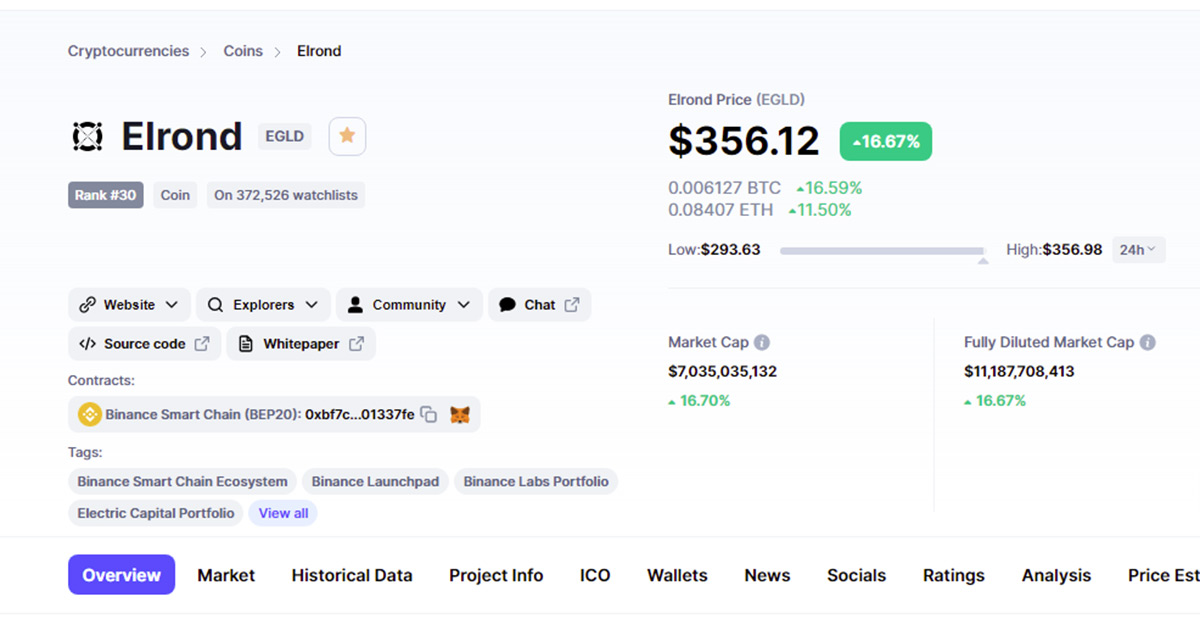Click the Rank #30 badge
This screenshot has width=1200, height=630.
[105, 195]
